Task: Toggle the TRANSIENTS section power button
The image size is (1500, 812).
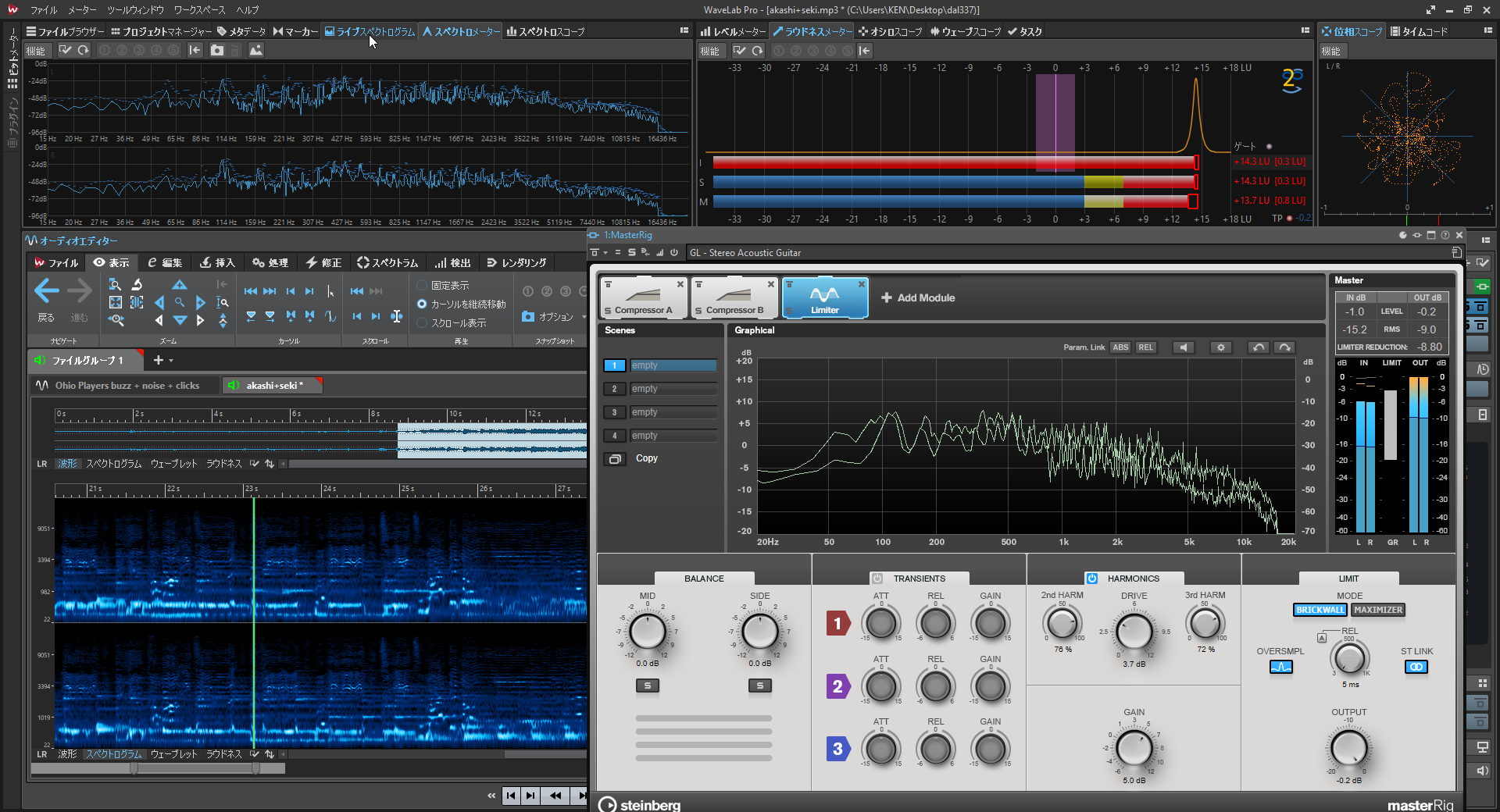Action: [x=877, y=579]
